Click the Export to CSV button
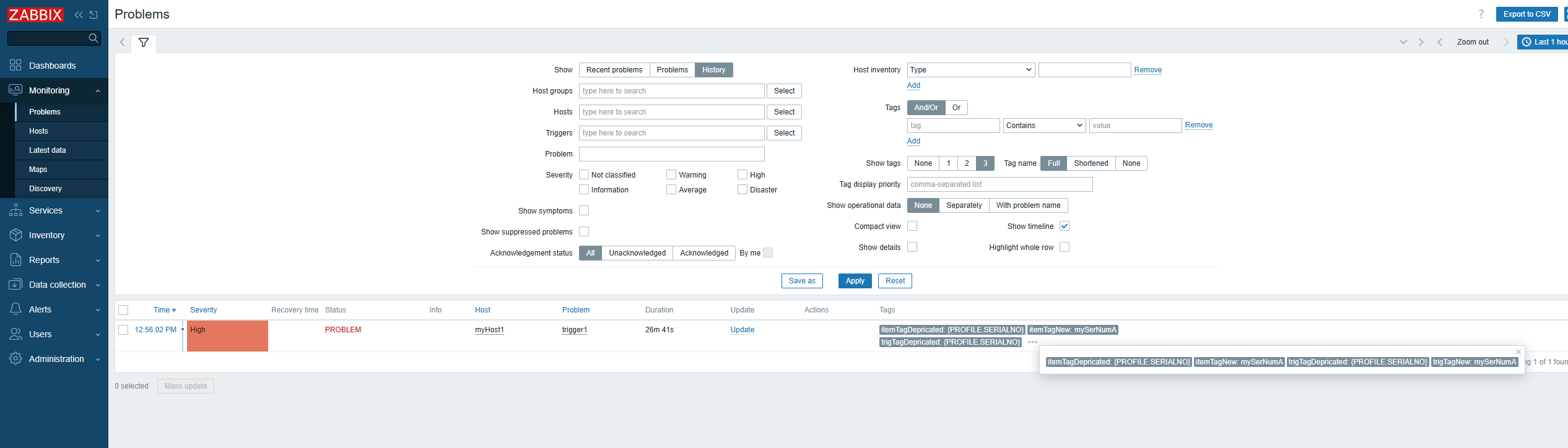The image size is (1568, 448). click(1526, 14)
